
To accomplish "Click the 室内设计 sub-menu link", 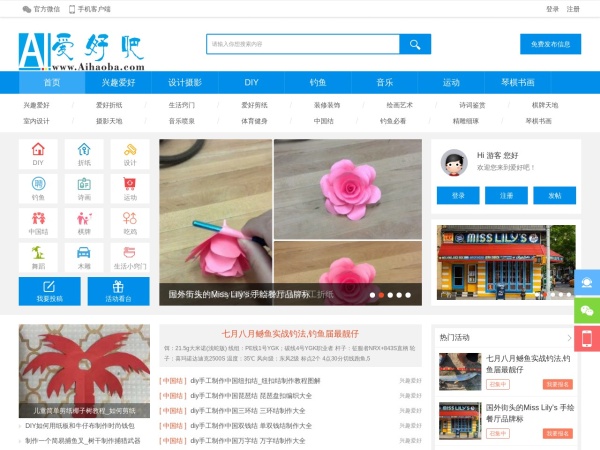I will 36,121.
